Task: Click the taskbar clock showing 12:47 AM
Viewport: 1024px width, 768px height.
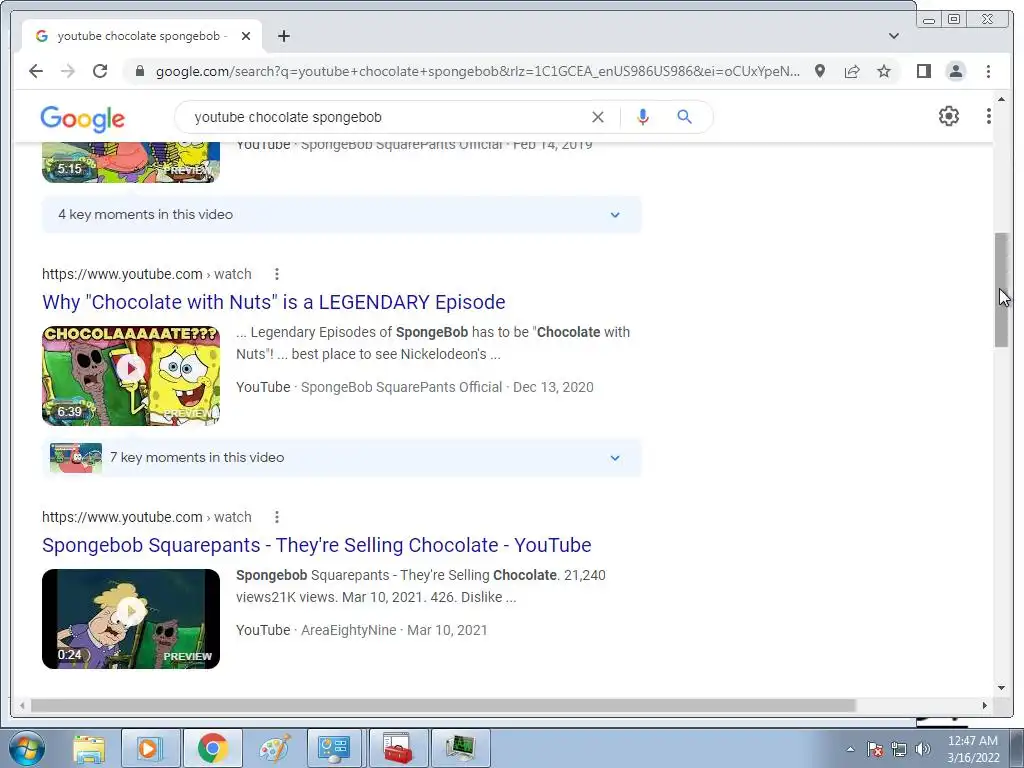Action: pyautogui.click(x=973, y=749)
